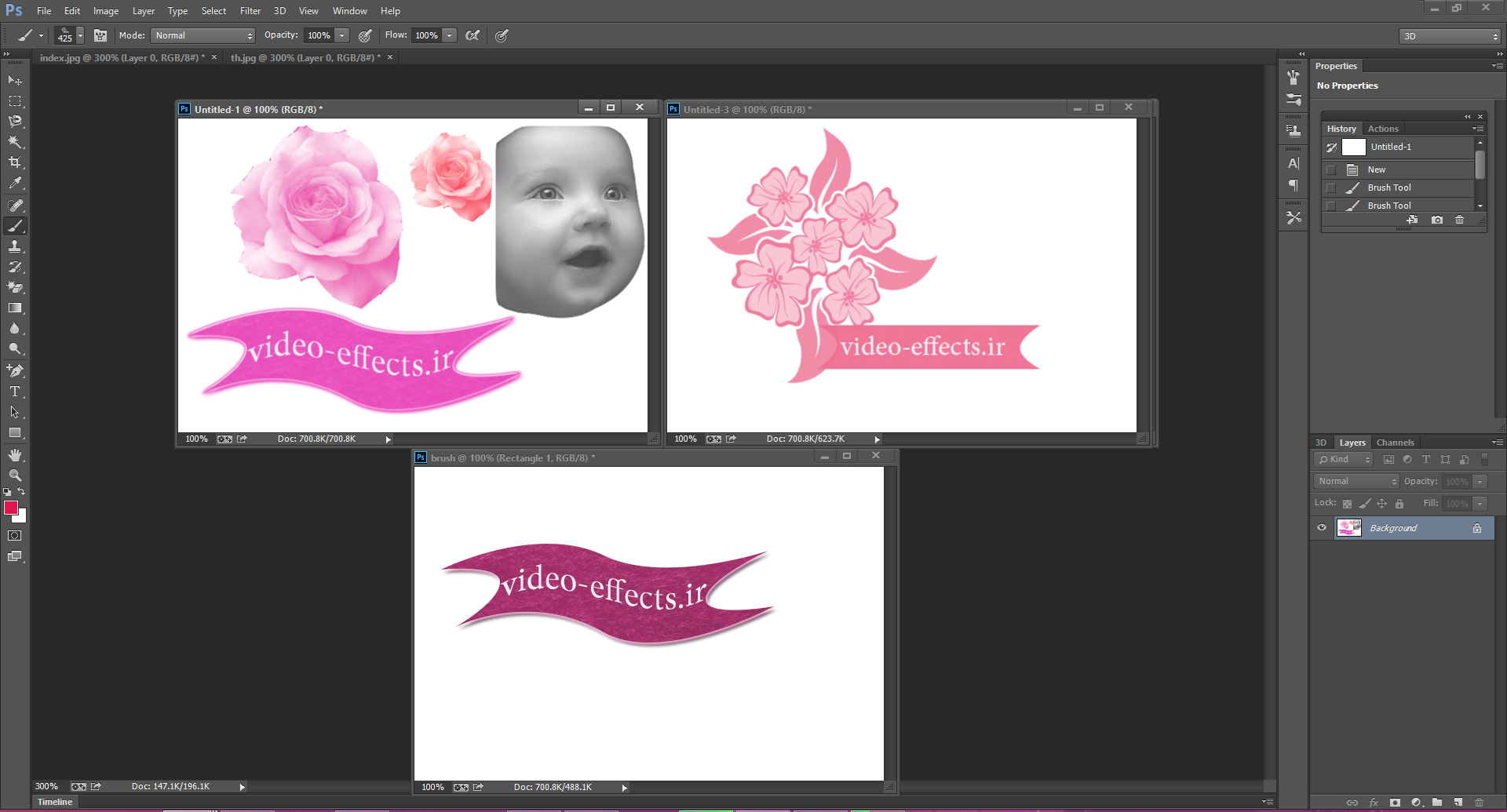Open the Layer menu
The height and width of the screenshot is (812, 1507).
point(144,11)
